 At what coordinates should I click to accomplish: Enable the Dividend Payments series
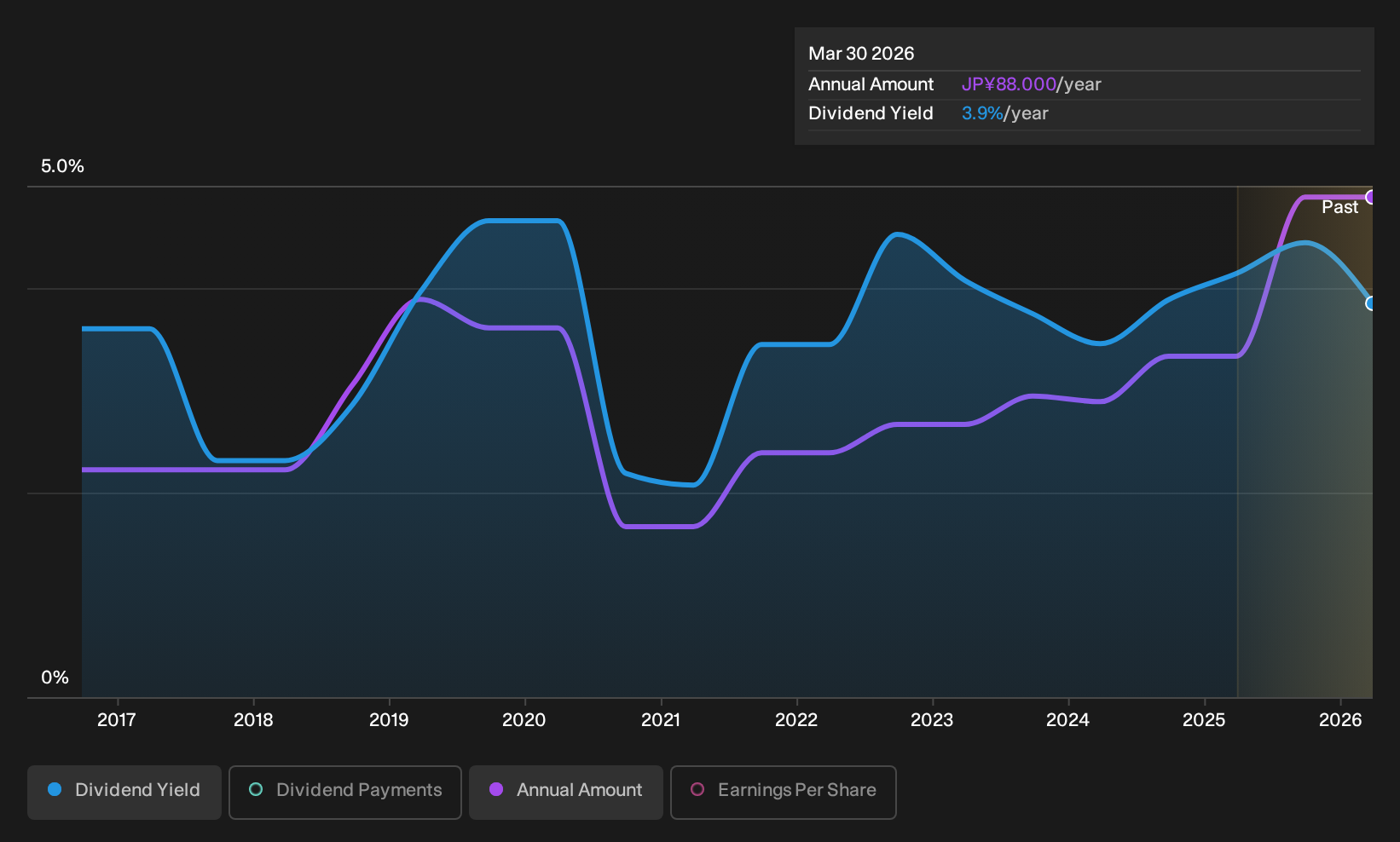(x=345, y=792)
